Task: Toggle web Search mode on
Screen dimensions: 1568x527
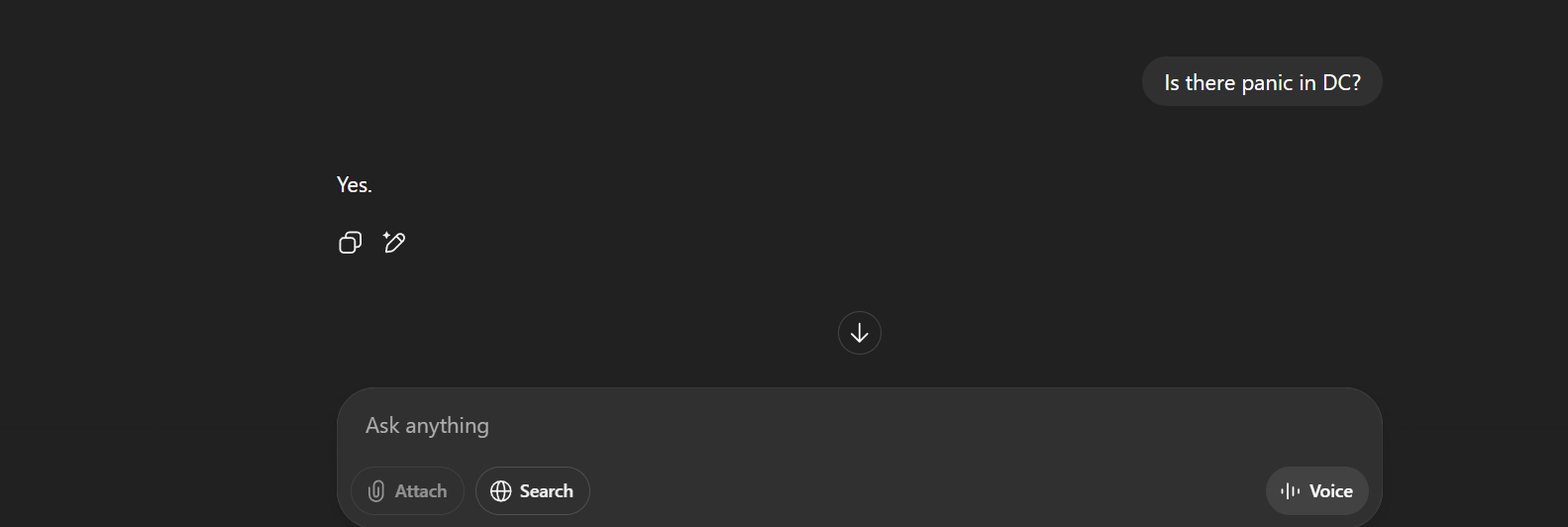Action: (533, 491)
